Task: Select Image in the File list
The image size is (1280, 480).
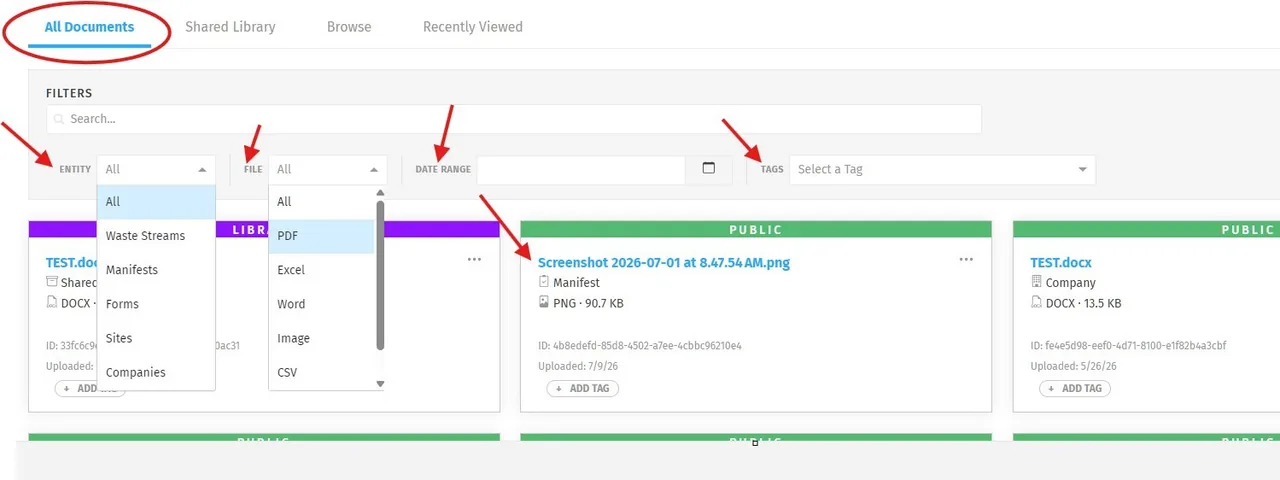Action: pos(321,338)
